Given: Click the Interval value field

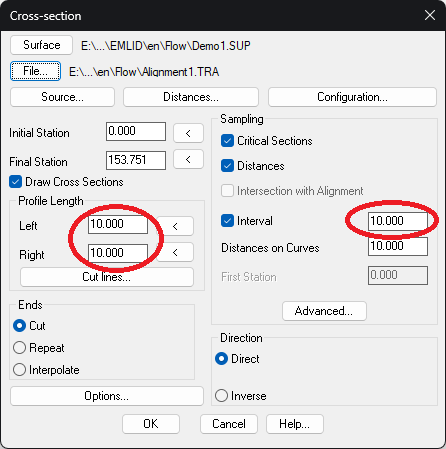Looking at the screenshot, I should pos(398,221).
